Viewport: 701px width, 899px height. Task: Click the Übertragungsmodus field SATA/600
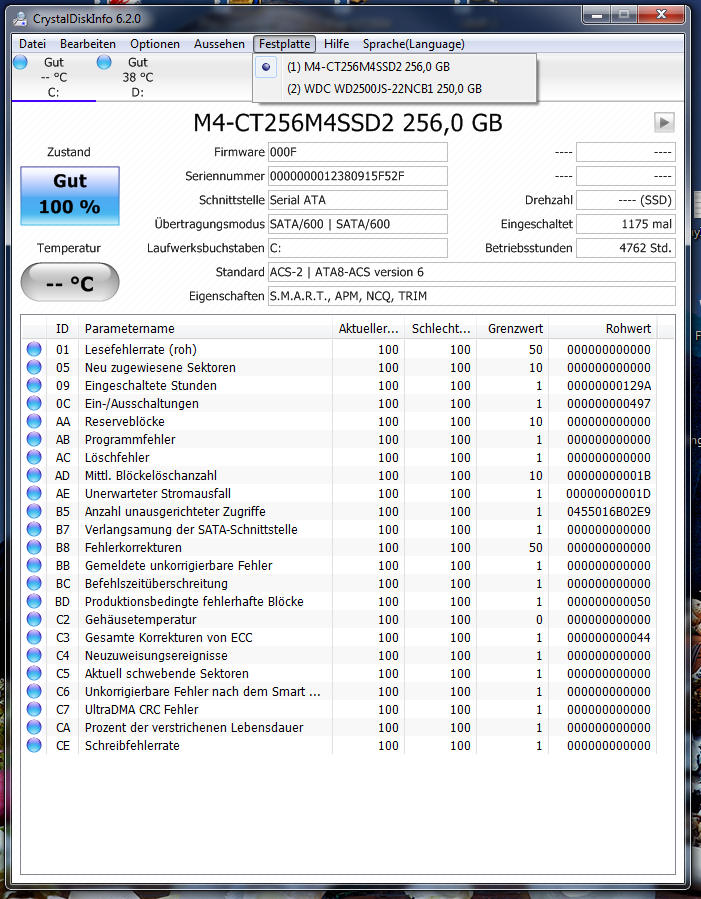coord(358,224)
